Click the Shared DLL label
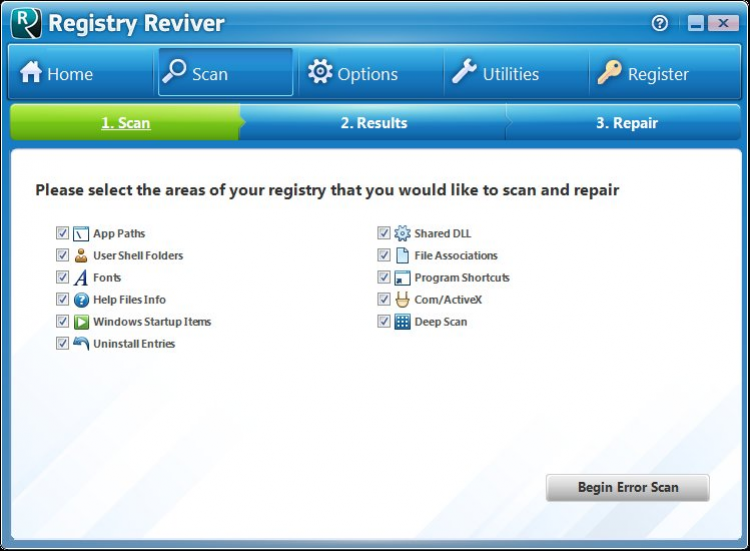Viewport: 750px width, 551px height. point(442,233)
